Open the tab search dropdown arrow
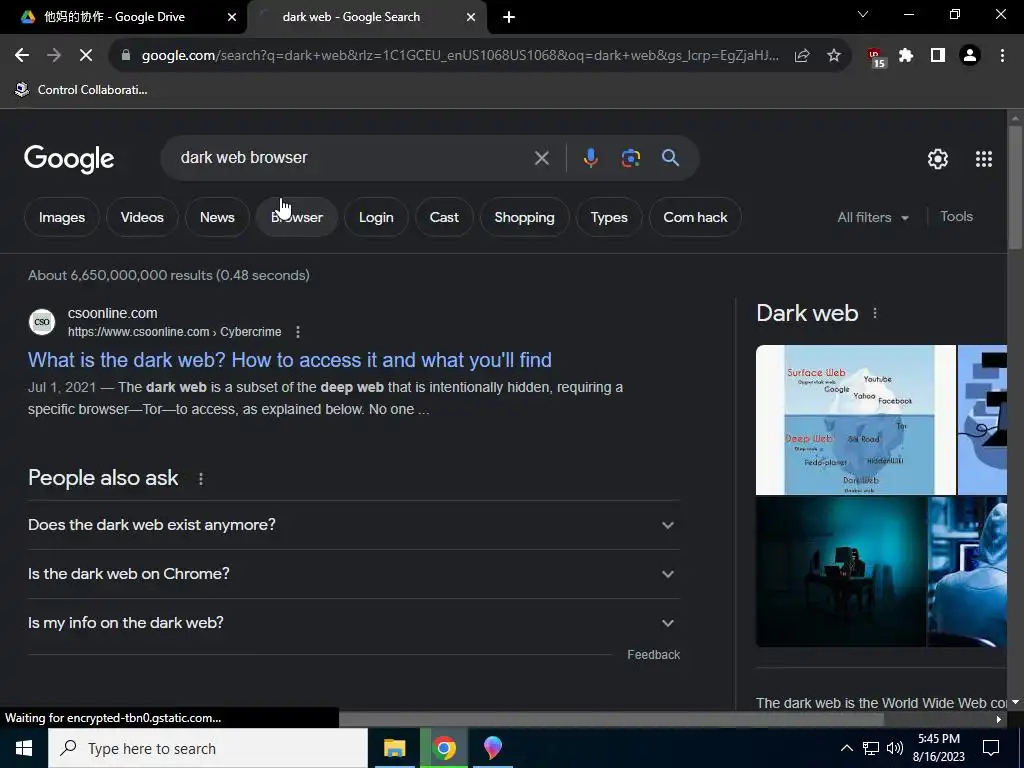Viewport: 1024px width, 768px height. coord(863,14)
